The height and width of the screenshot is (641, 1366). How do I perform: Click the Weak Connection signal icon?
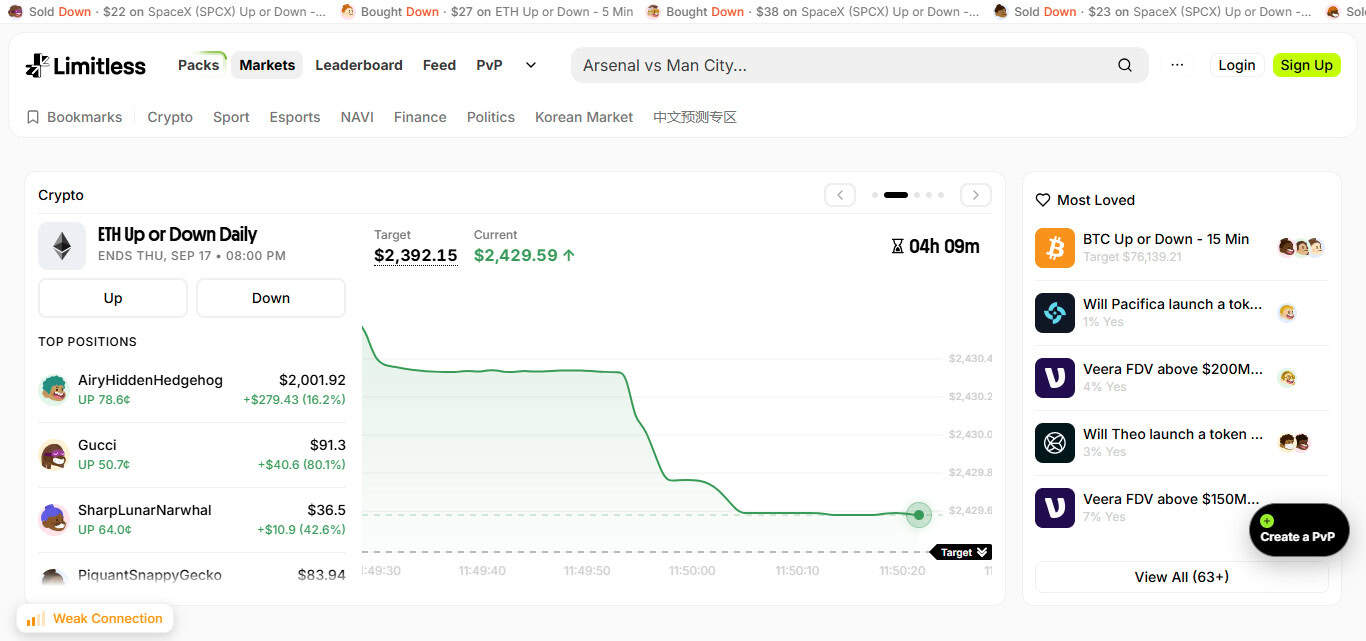click(35, 619)
